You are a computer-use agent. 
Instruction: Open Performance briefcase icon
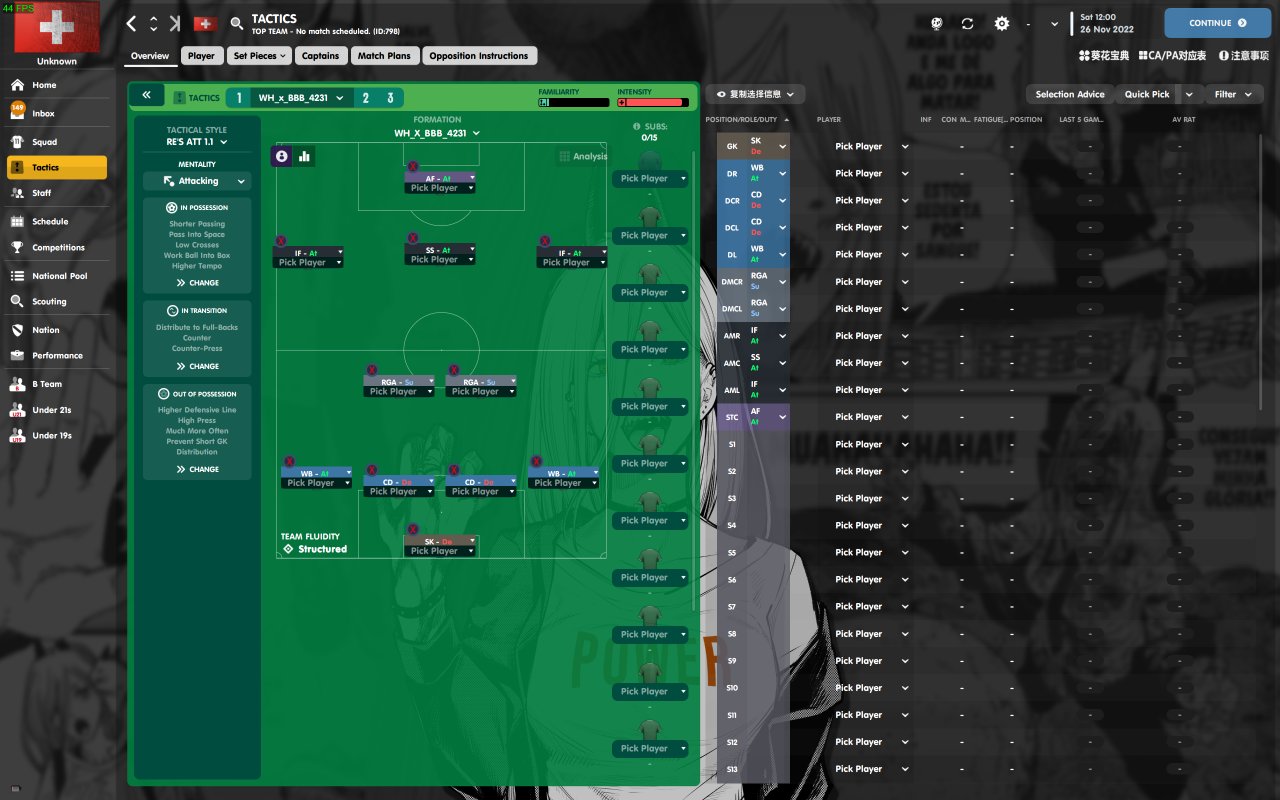tap(17, 355)
